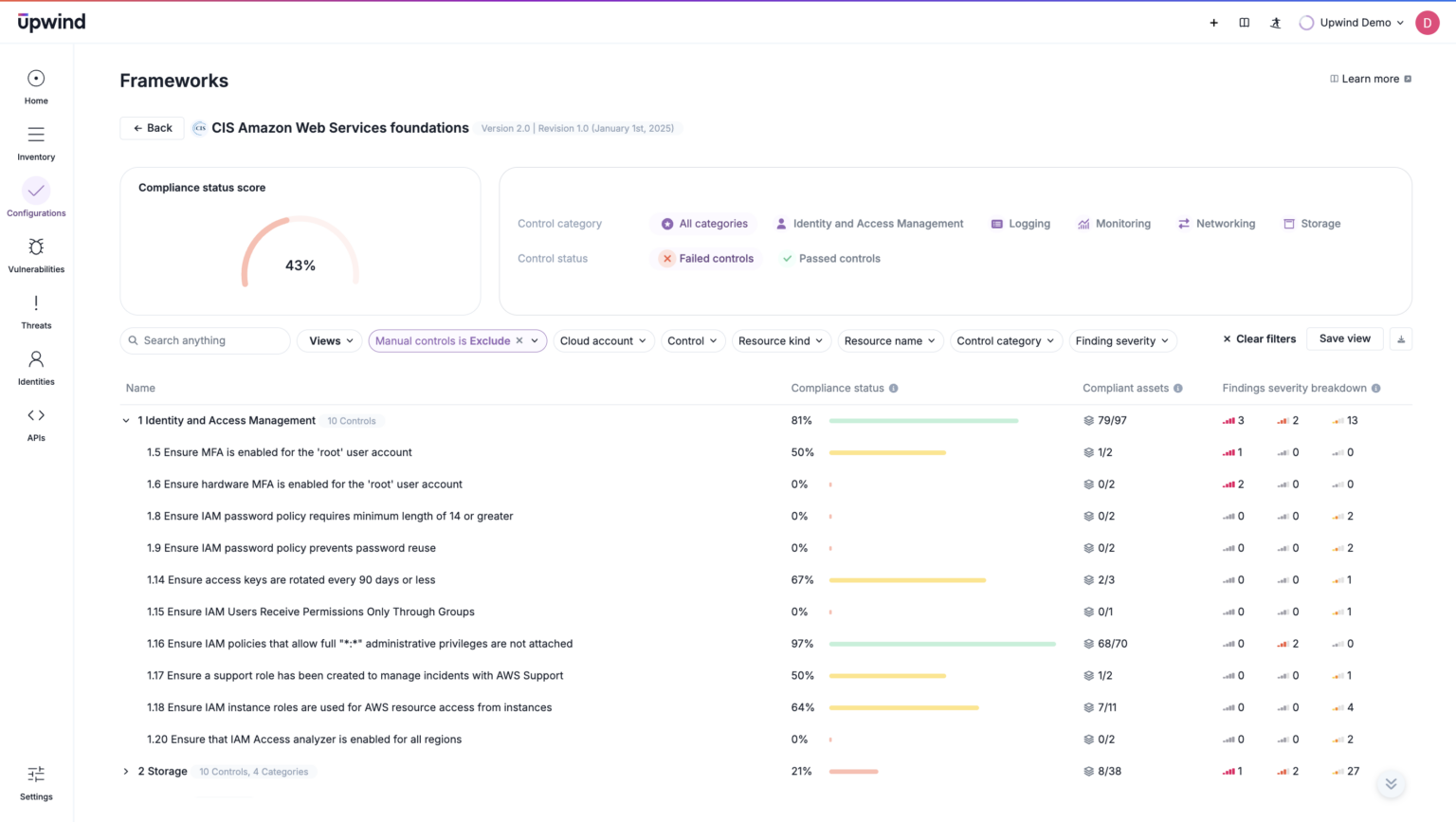Remove the Manual controls is Exclude filter
This screenshot has width=1456, height=822.
(x=519, y=340)
